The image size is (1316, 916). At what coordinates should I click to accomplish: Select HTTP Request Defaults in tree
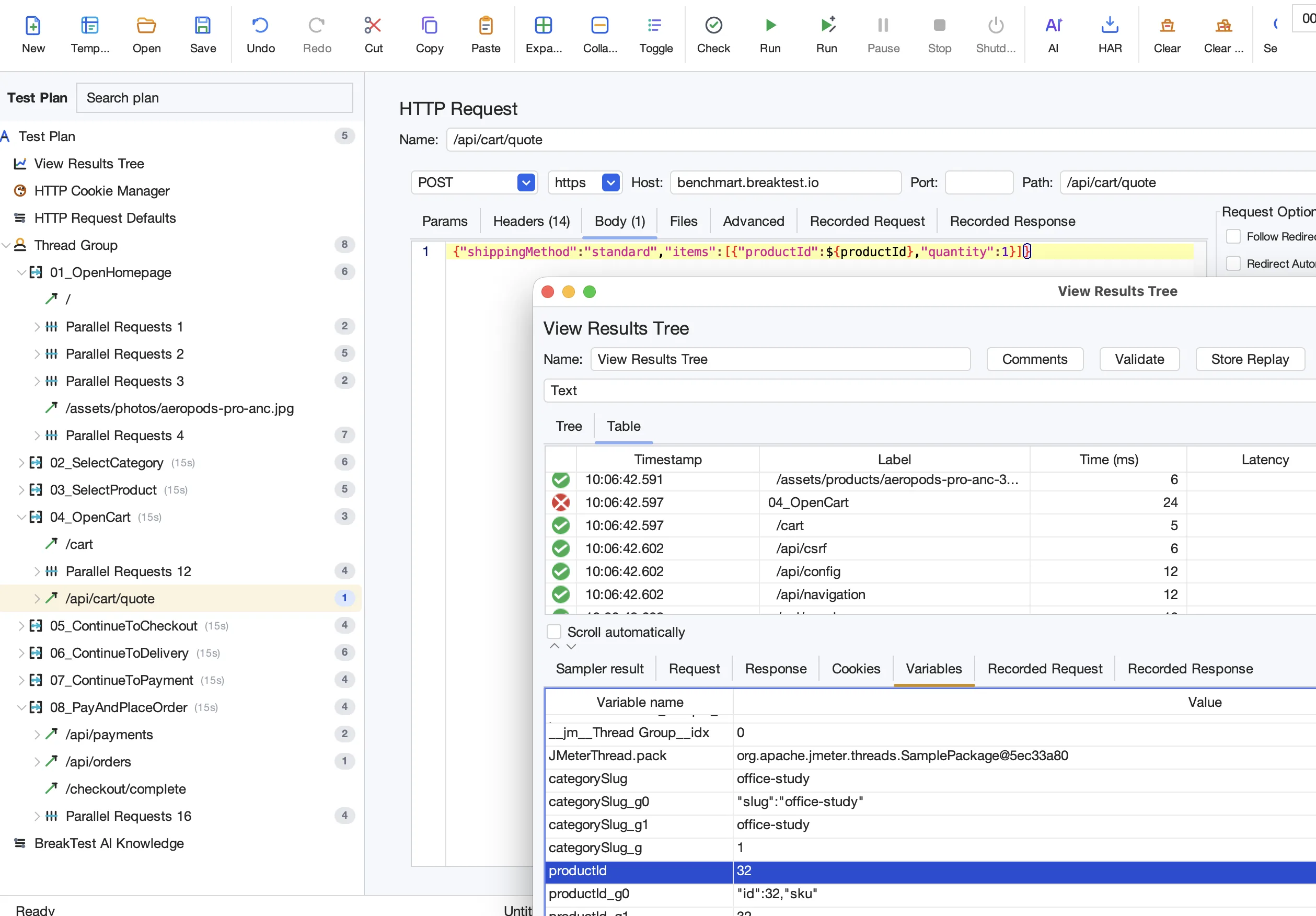(105, 219)
